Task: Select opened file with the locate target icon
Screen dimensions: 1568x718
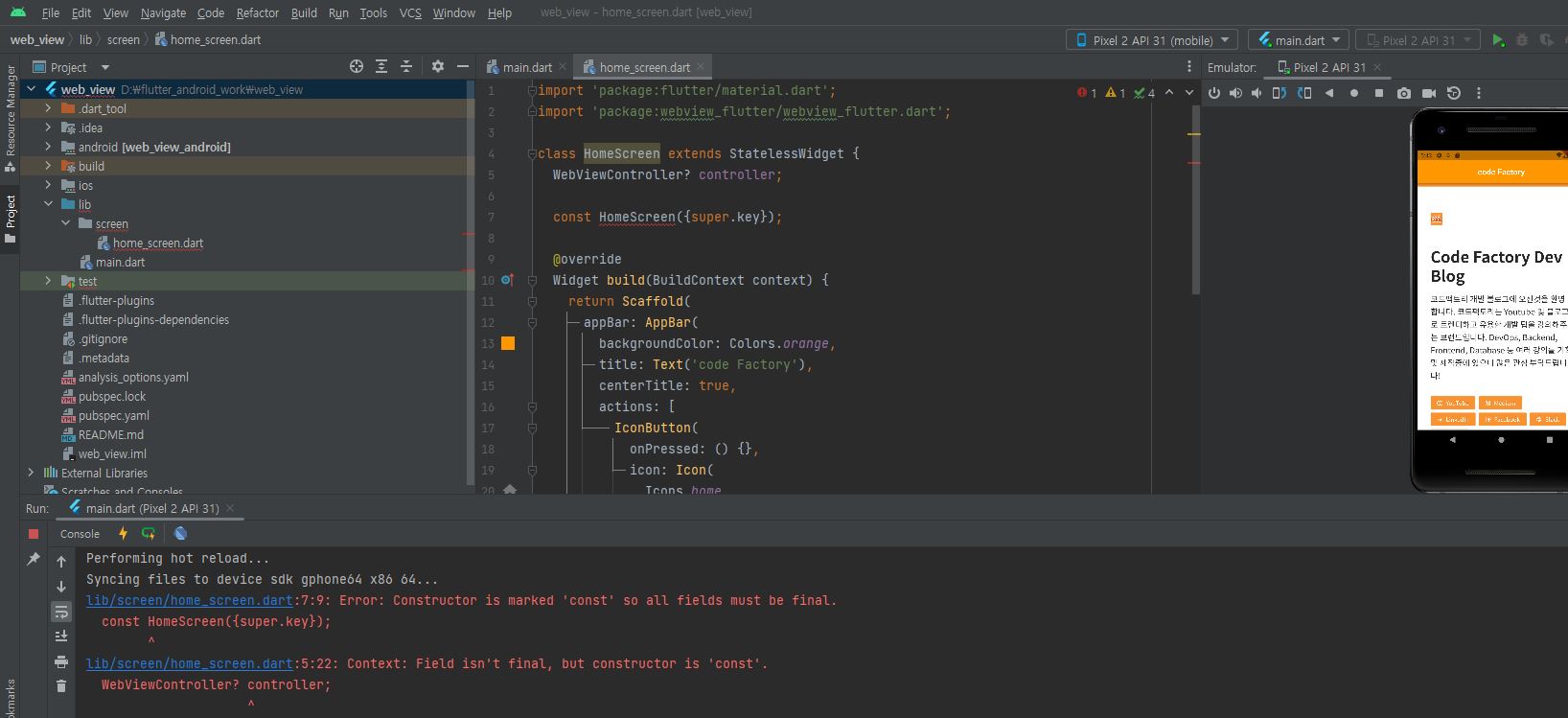Action: [x=357, y=66]
